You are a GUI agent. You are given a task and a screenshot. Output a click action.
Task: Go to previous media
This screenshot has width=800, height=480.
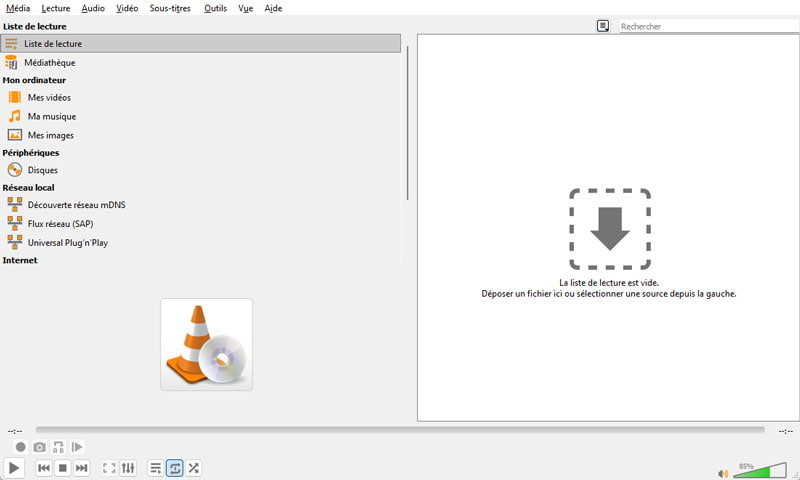coord(44,468)
